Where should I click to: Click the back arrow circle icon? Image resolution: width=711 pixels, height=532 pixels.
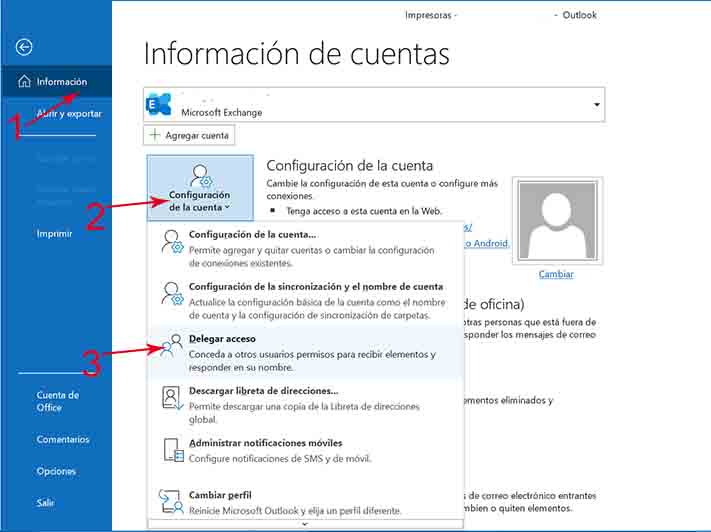tap(24, 47)
